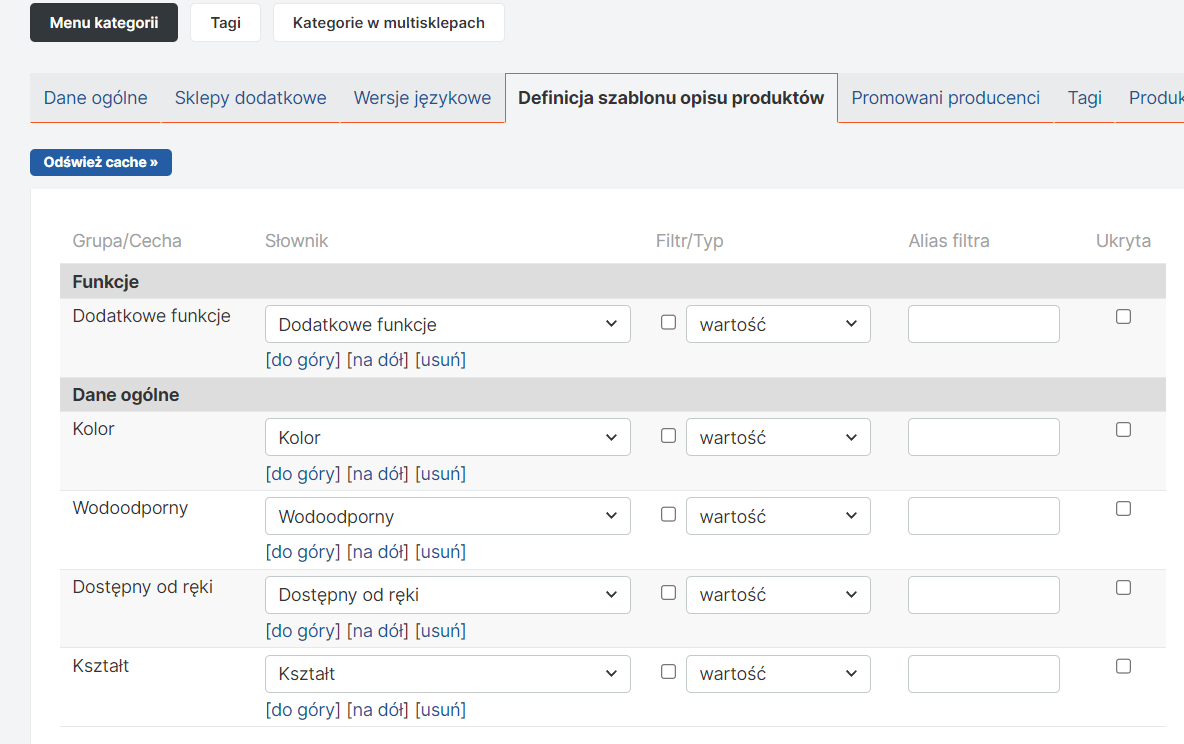Move Kształt down with na dół link
The image size is (1184, 744).
click(x=377, y=710)
